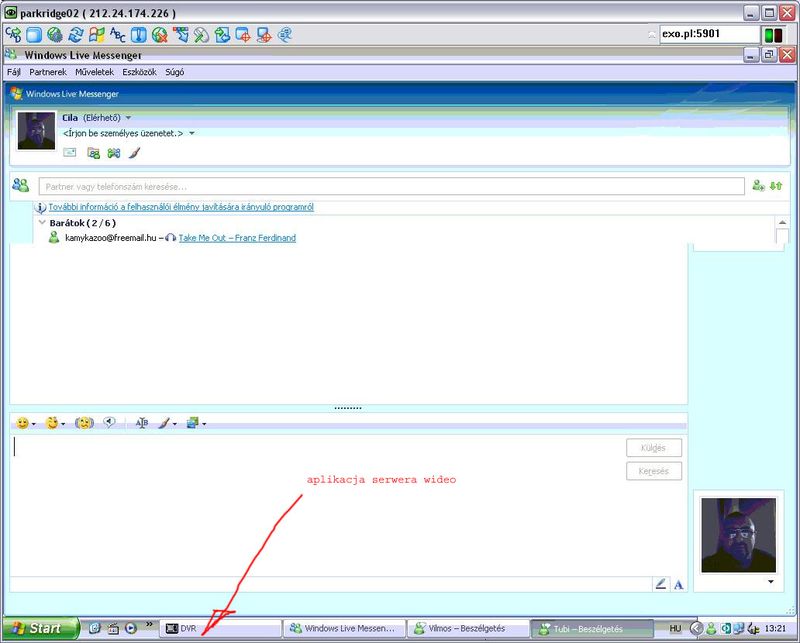This screenshot has height=643, width=800.
Task: Click the AB change font icon in chat toolbar
Action: coord(142,423)
